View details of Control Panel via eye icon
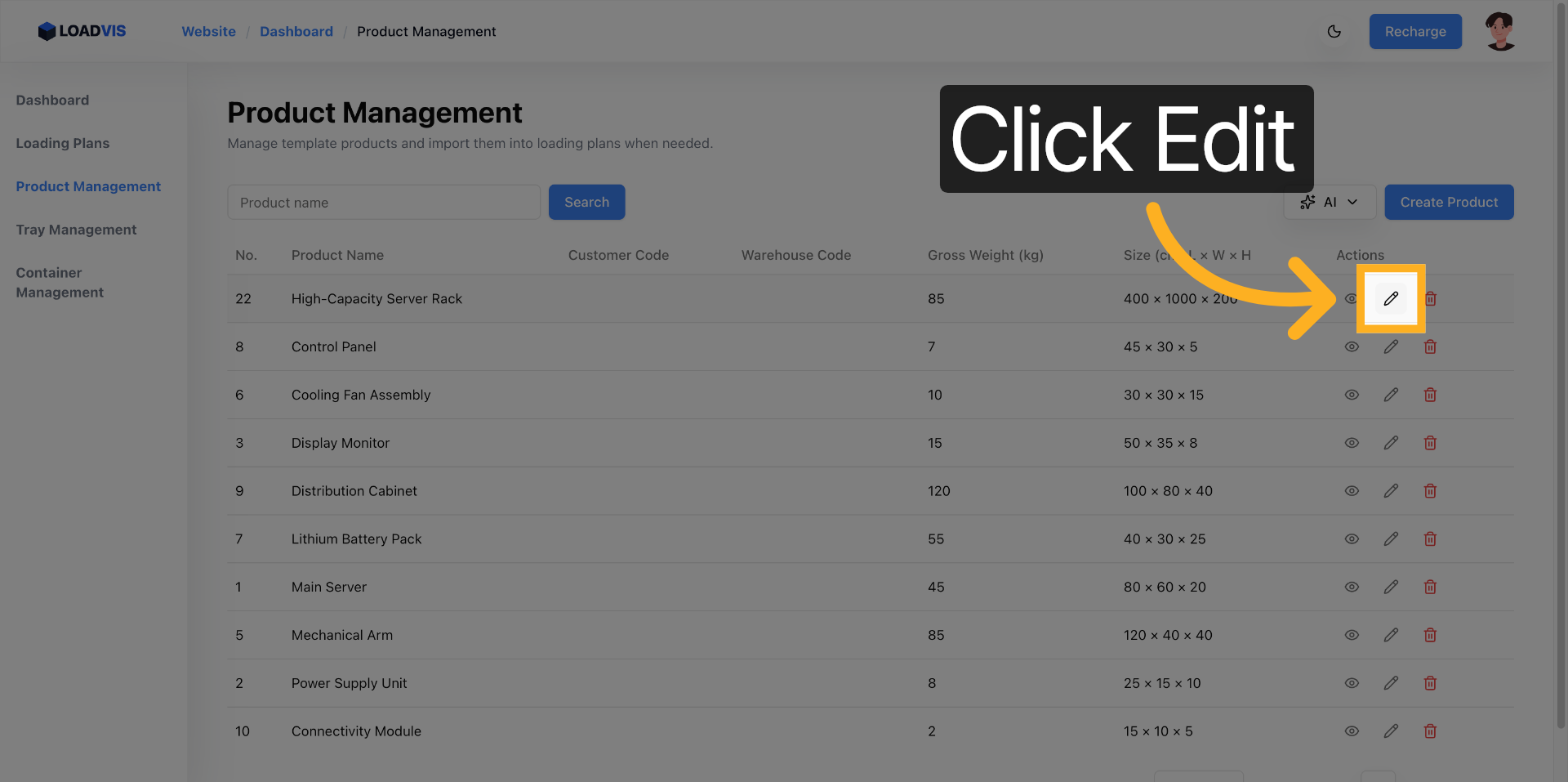 [x=1352, y=347]
